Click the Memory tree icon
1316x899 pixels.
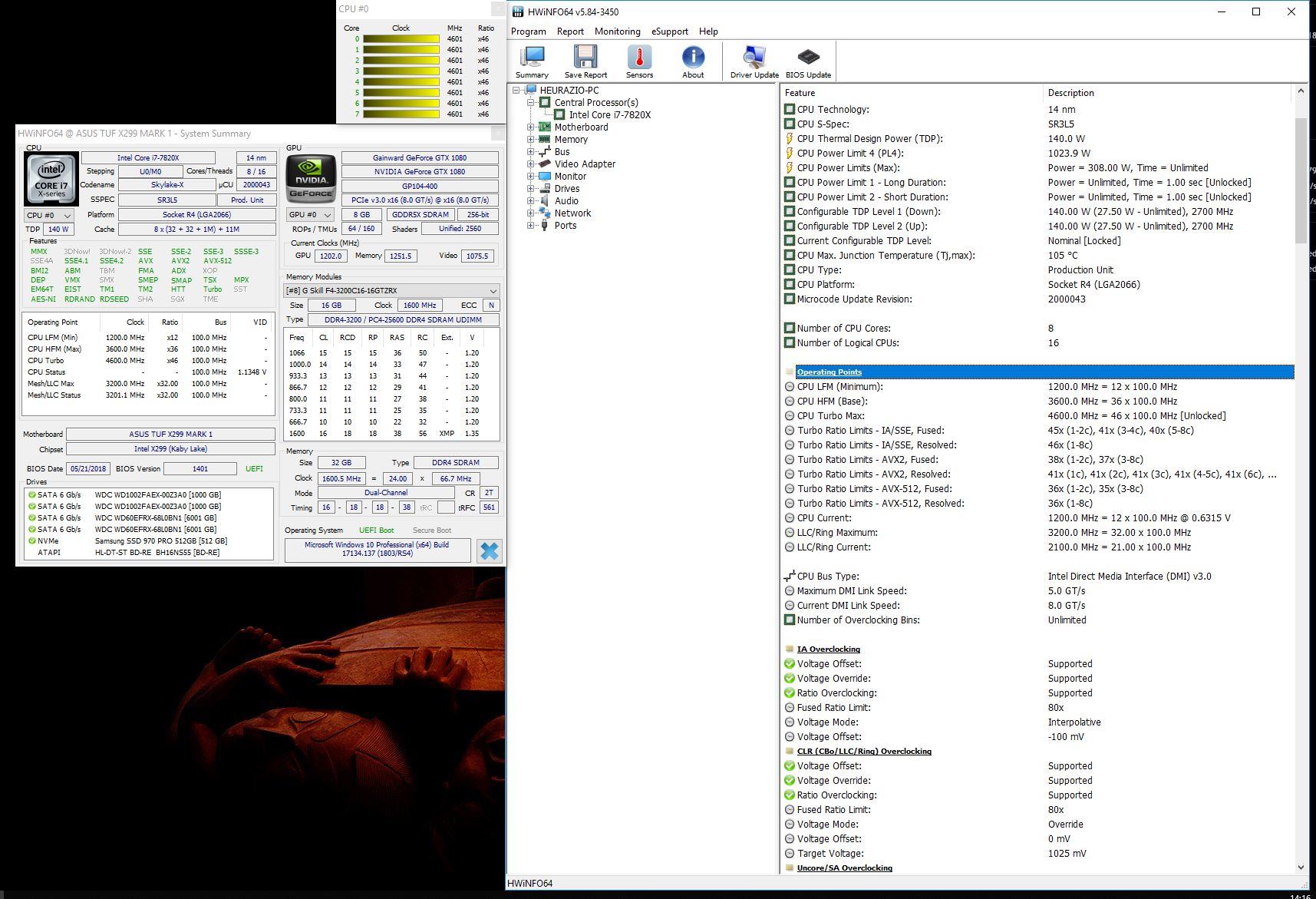point(545,139)
